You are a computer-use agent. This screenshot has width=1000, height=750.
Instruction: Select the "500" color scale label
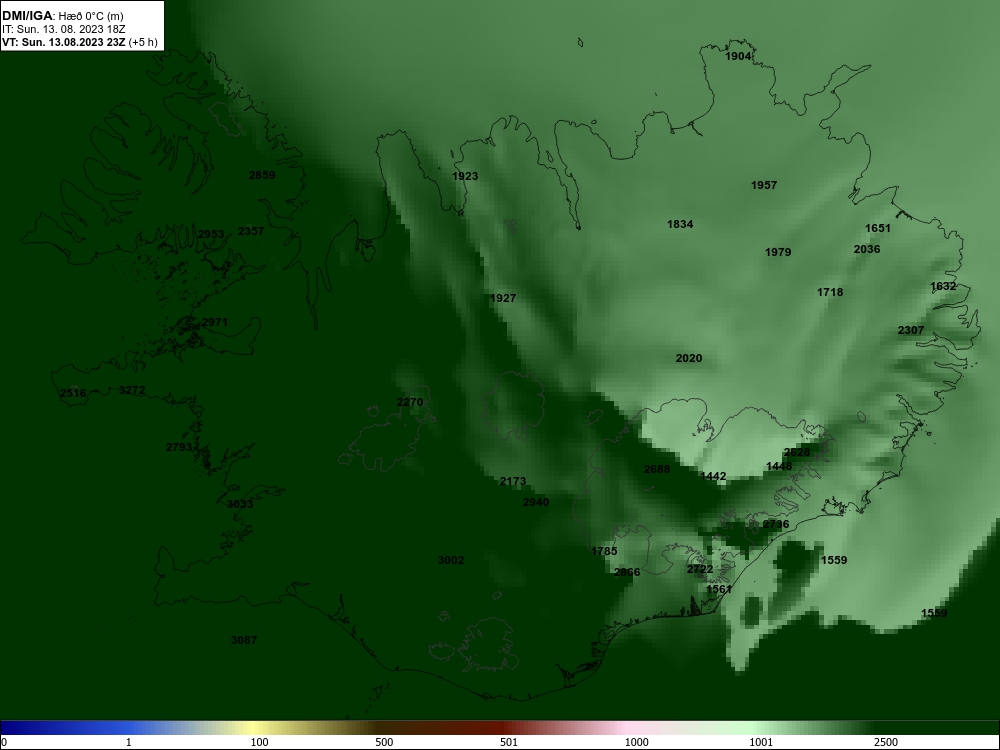click(384, 742)
